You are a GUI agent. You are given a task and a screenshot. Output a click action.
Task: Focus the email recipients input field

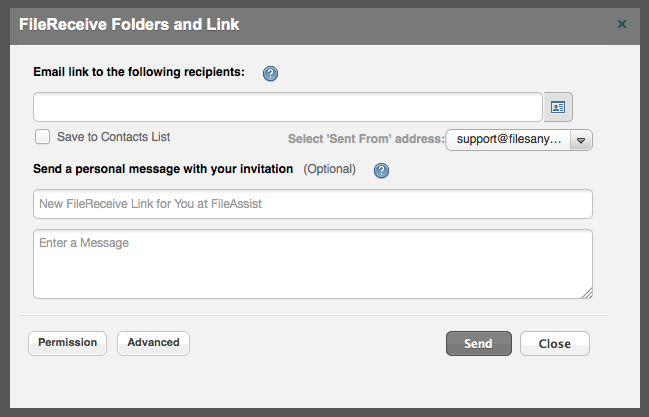(288, 107)
